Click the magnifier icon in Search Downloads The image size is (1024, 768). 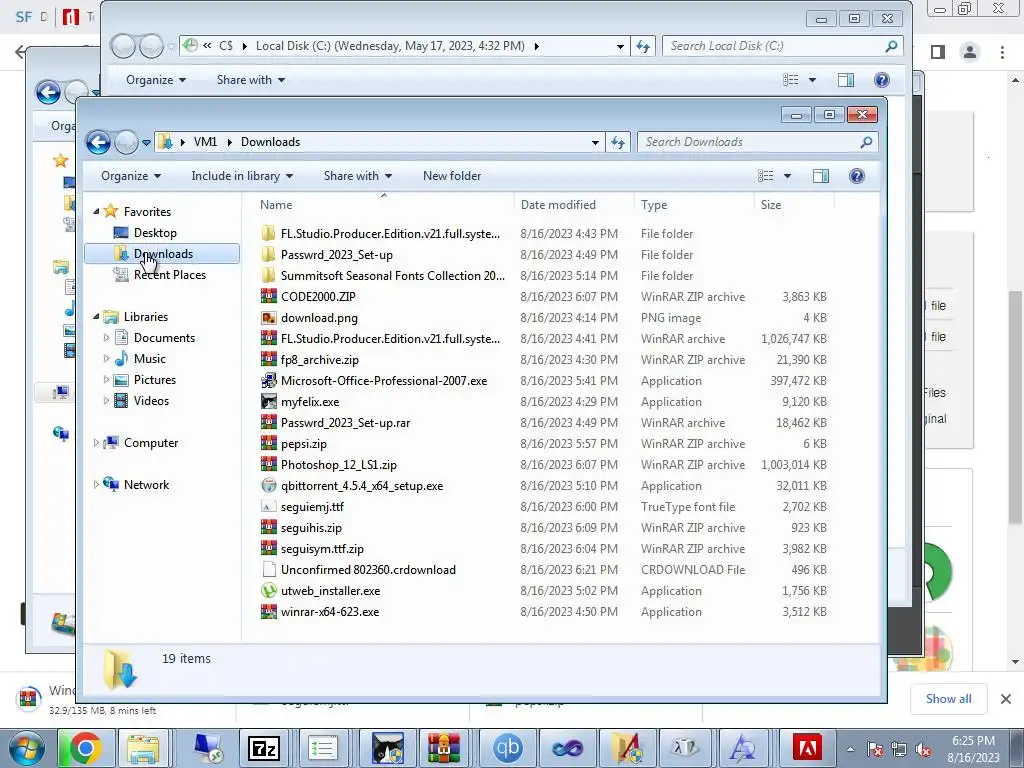pos(866,142)
